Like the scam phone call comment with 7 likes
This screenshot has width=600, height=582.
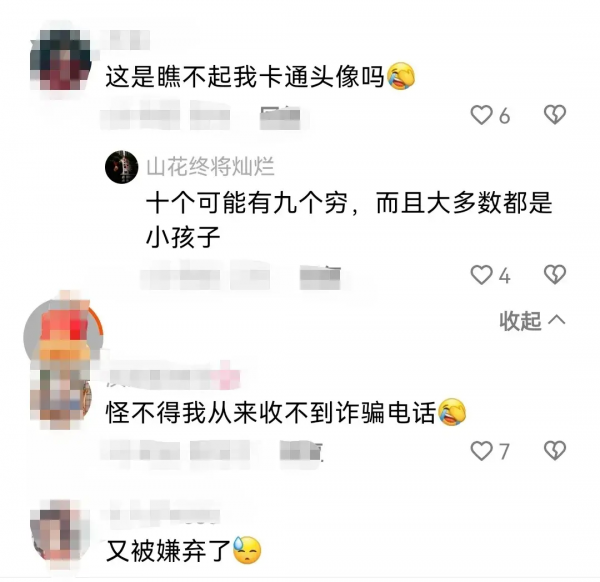pos(481,450)
